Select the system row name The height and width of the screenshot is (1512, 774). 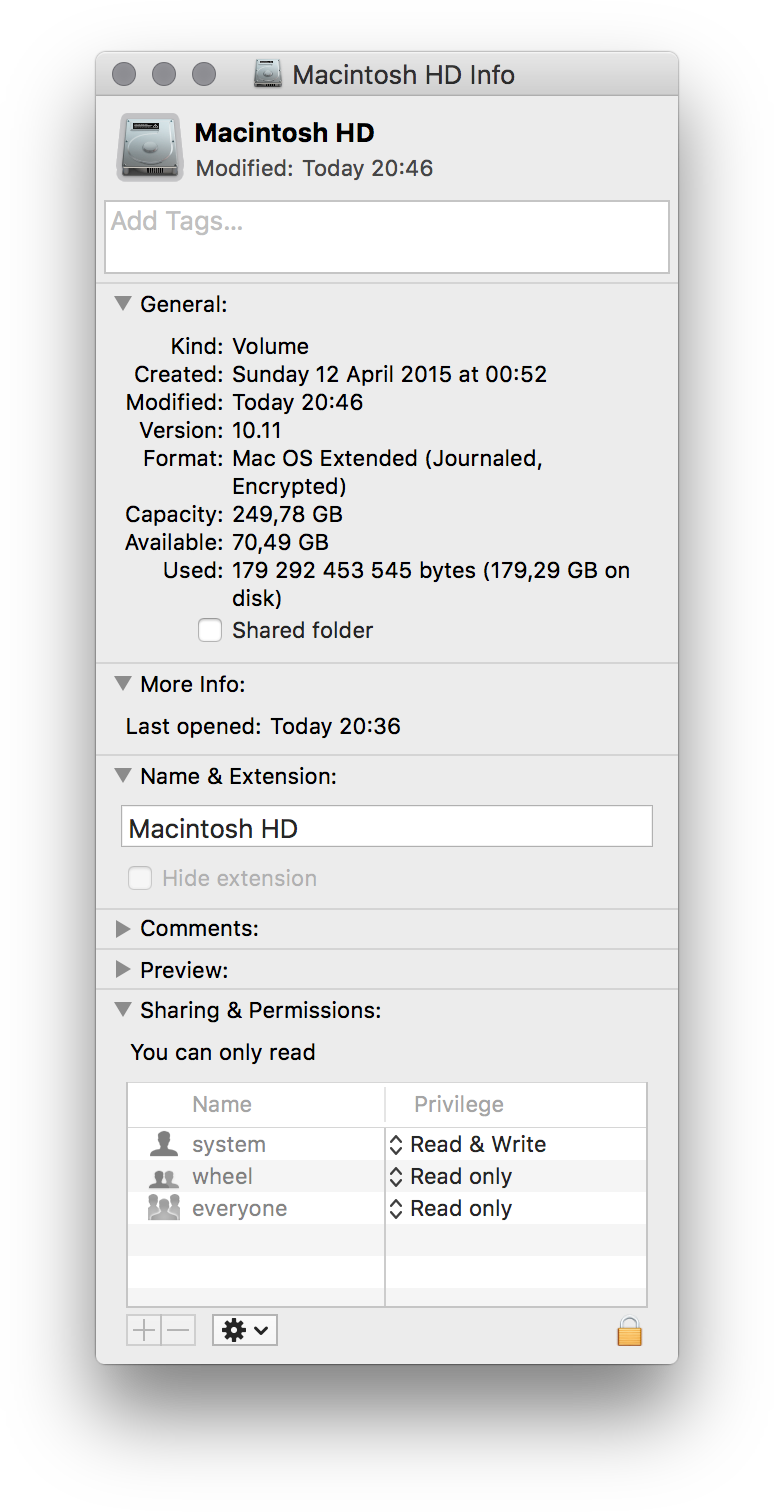pyautogui.click(x=229, y=1144)
